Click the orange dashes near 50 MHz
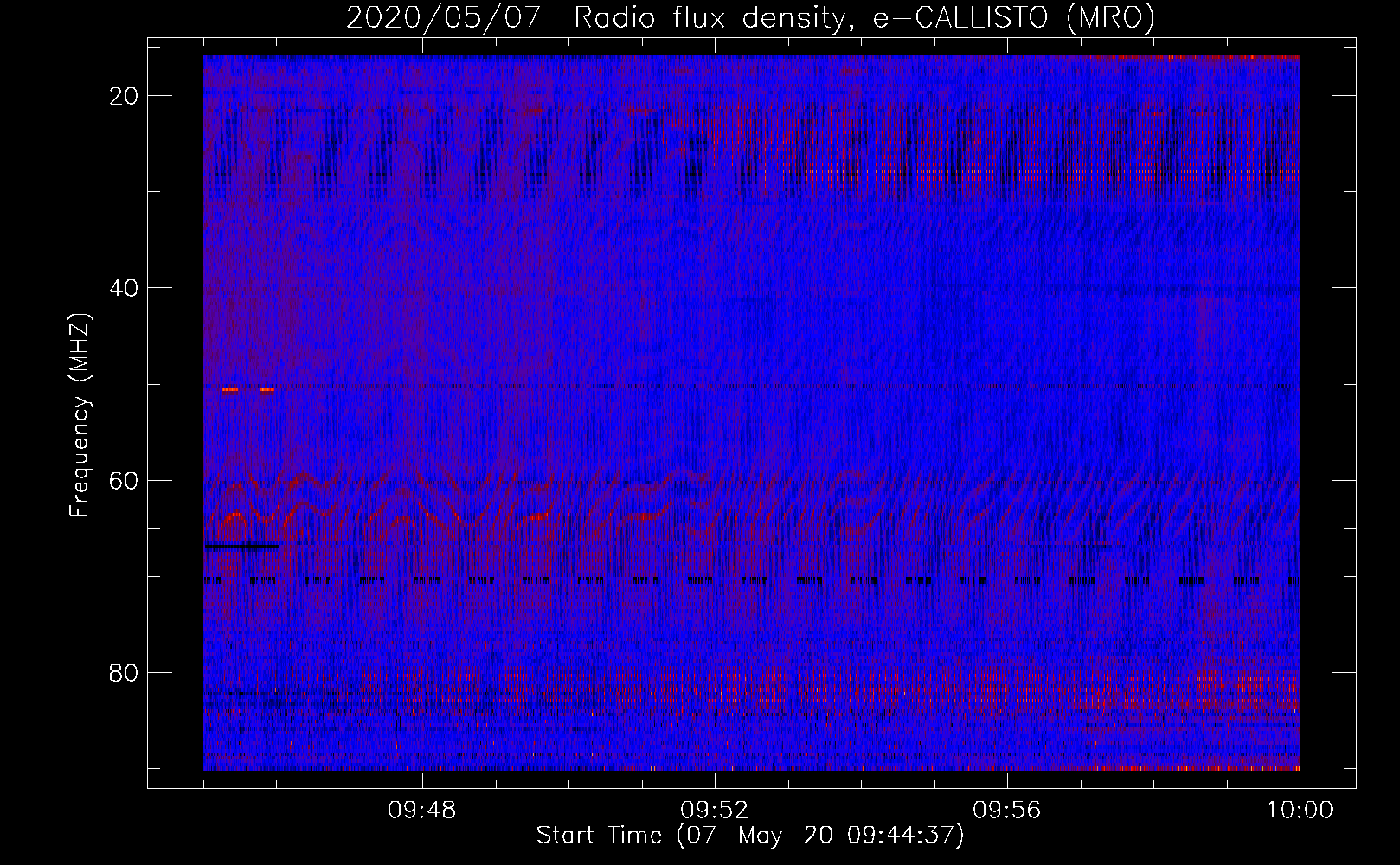This screenshot has height=865, width=1400. pyautogui.click(x=248, y=389)
